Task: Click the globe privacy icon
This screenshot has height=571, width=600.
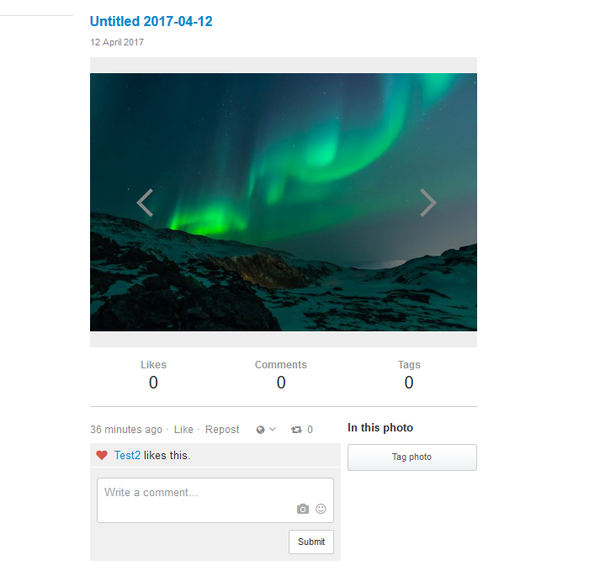Action: [x=260, y=430]
